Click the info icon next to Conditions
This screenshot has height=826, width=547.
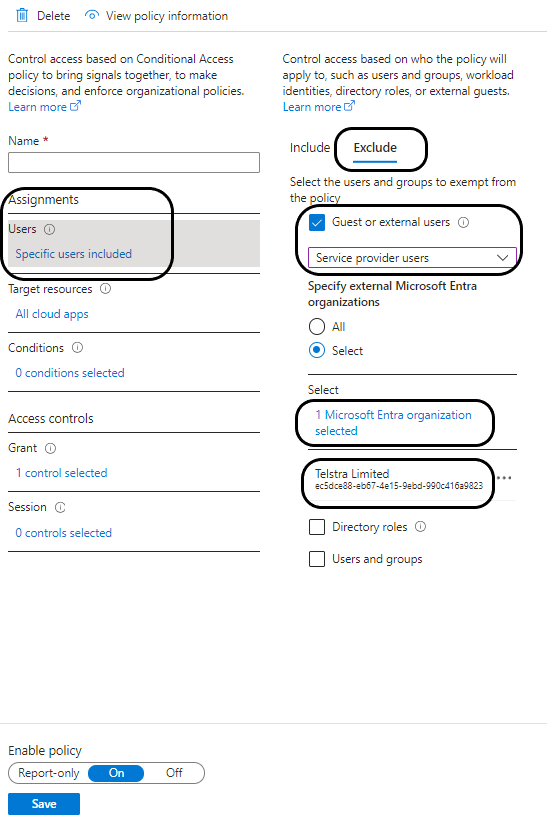pyautogui.click(x=77, y=348)
